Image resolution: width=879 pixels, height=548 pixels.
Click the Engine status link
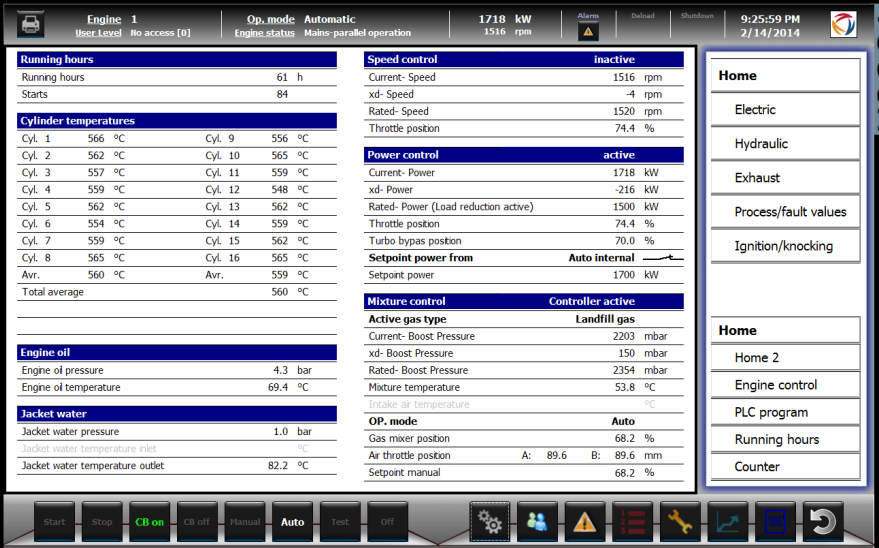pos(265,33)
